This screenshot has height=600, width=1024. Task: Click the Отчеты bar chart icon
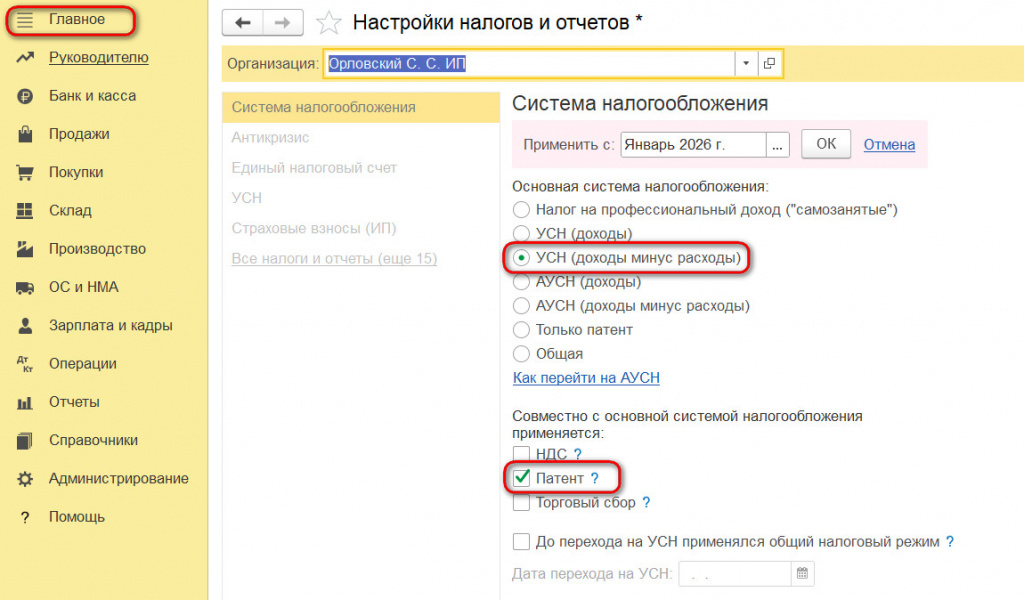click(x=25, y=403)
